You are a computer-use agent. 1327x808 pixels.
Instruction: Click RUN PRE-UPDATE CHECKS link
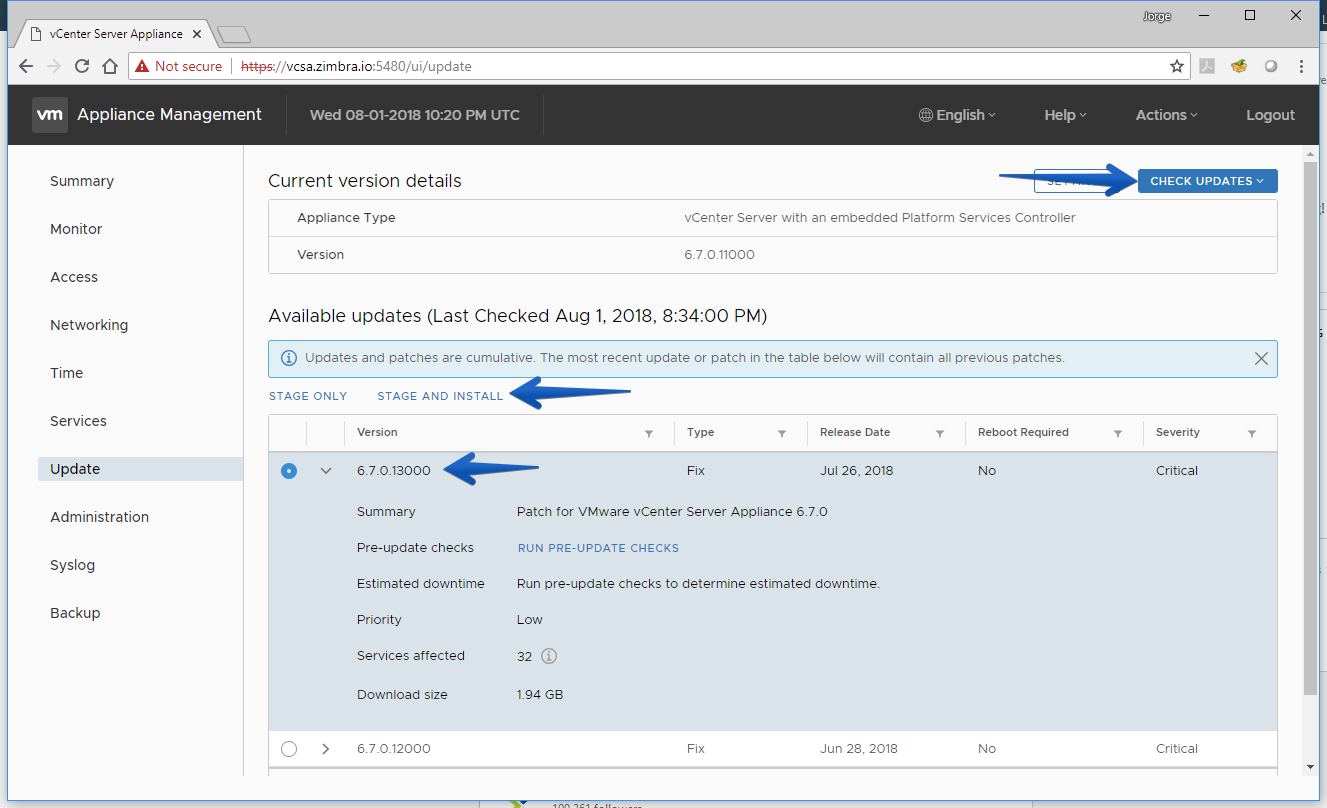pyautogui.click(x=598, y=548)
